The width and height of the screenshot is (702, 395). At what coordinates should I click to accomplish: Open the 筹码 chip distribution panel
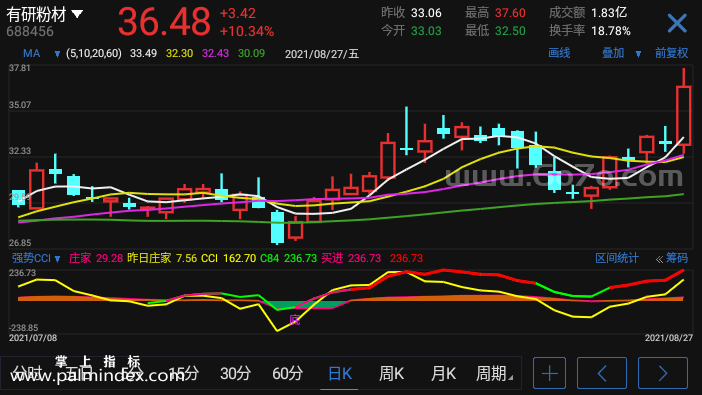coord(672,258)
